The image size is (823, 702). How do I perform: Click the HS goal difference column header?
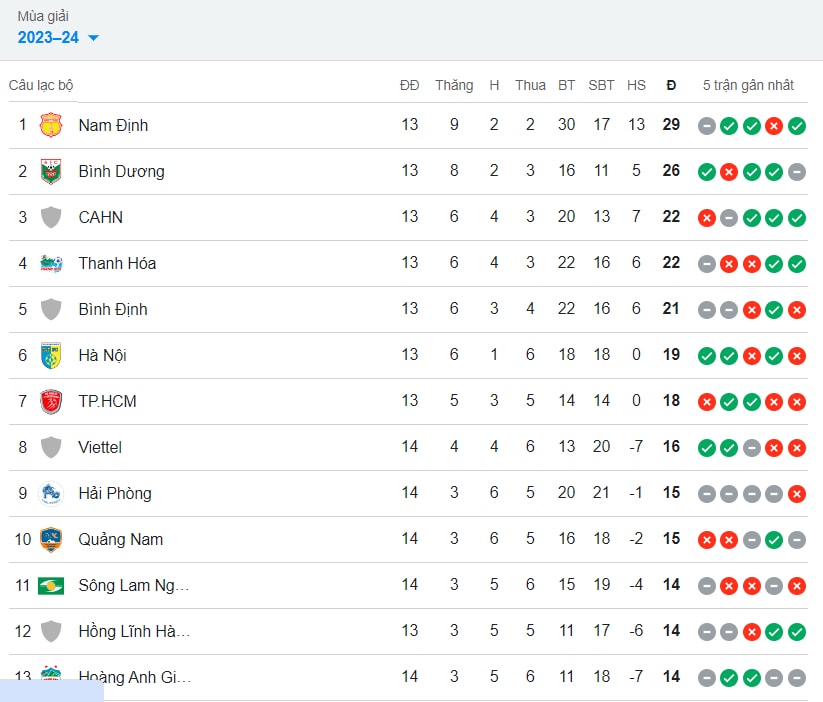(636, 85)
